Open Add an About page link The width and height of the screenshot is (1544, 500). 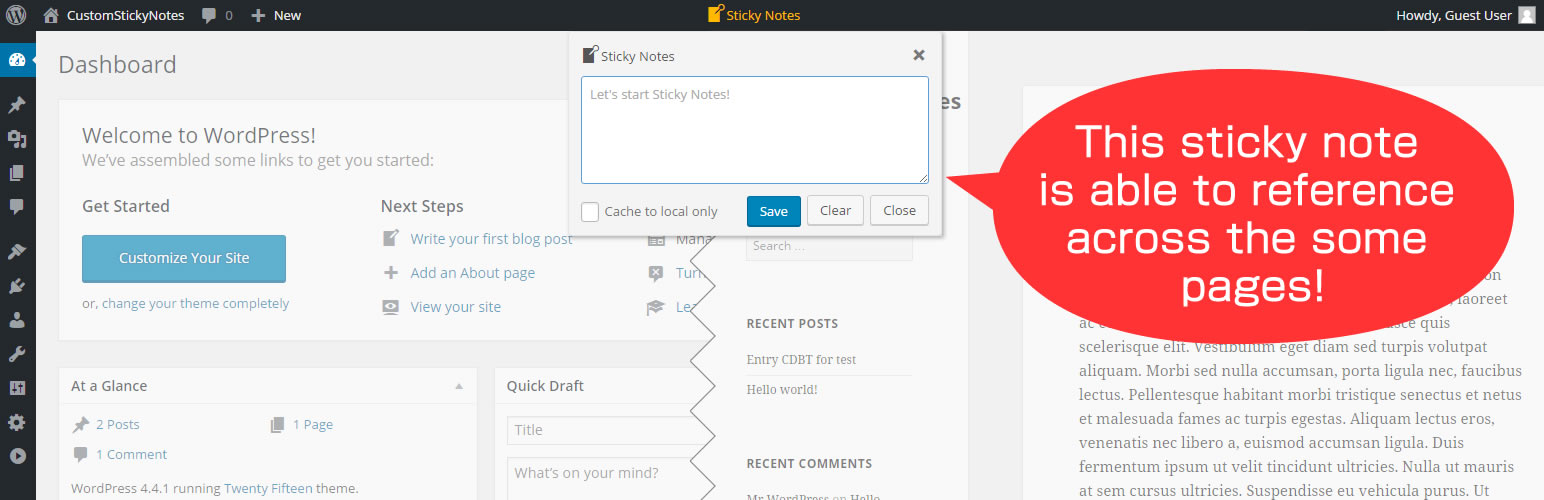(473, 273)
